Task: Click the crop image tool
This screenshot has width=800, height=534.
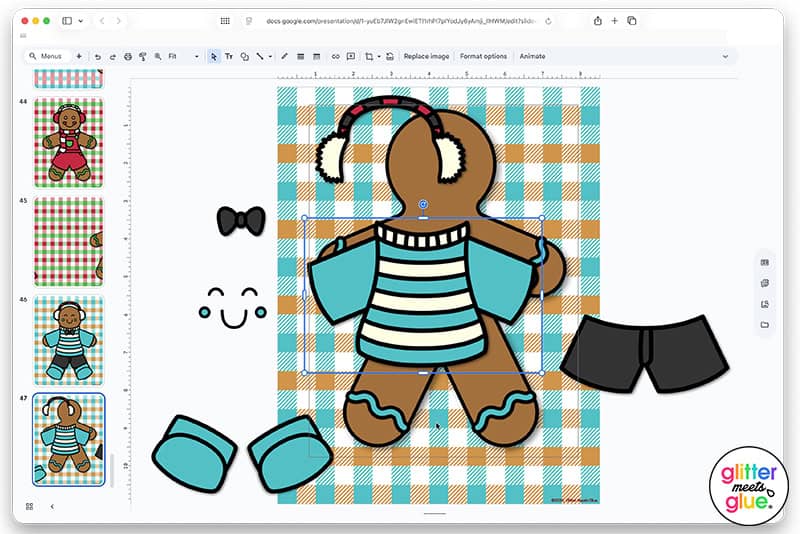Action: [x=369, y=57]
